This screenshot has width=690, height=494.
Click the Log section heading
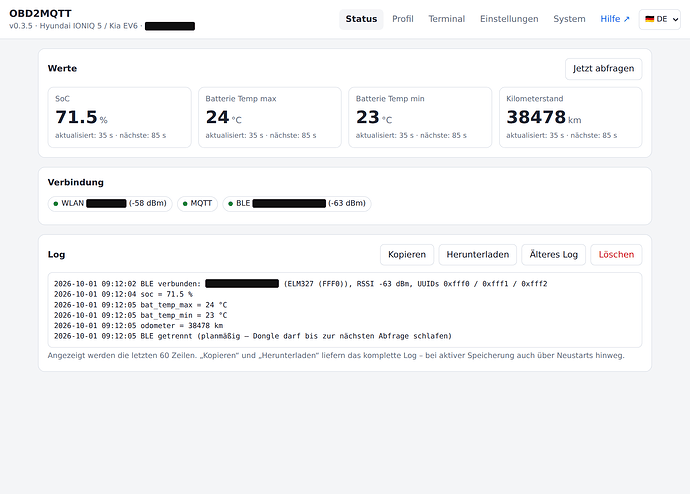pyautogui.click(x=56, y=255)
